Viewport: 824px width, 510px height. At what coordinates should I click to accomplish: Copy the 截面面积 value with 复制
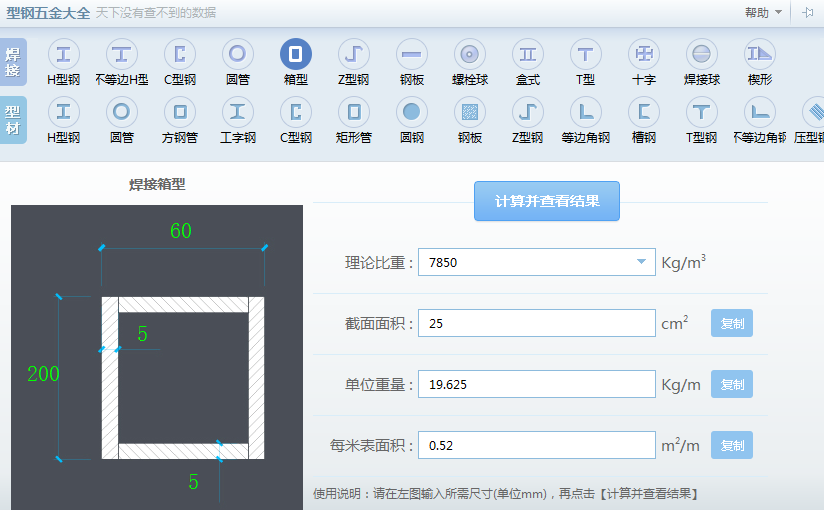732,323
